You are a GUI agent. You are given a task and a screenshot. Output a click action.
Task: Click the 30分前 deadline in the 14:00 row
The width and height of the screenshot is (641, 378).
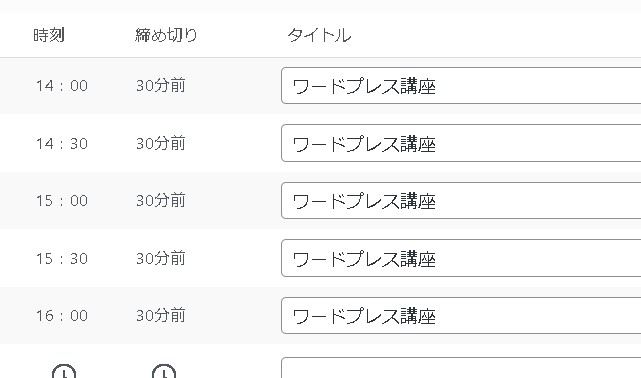point(161,86)
